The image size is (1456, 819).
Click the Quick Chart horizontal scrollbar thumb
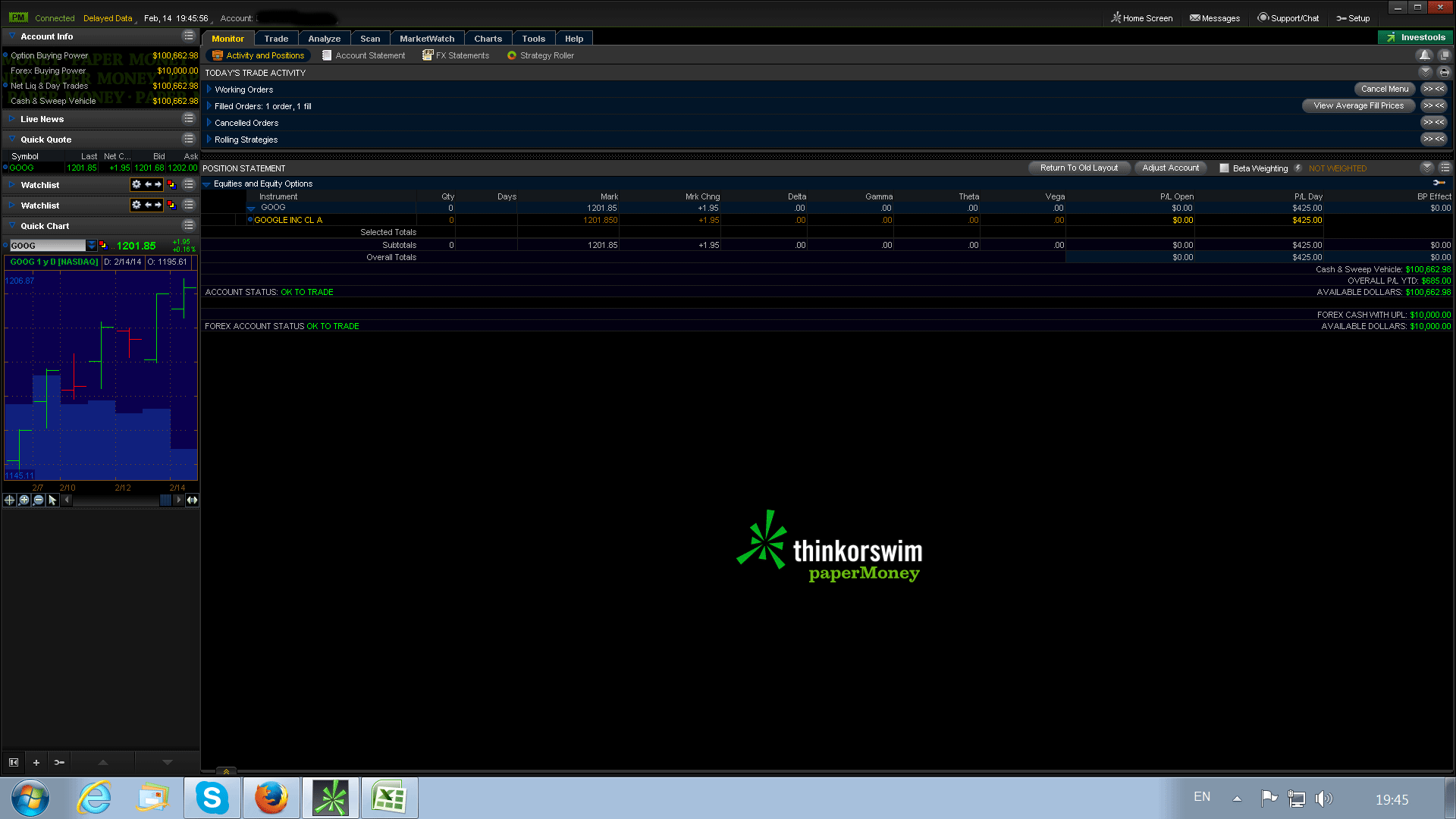tap(165, 500)
